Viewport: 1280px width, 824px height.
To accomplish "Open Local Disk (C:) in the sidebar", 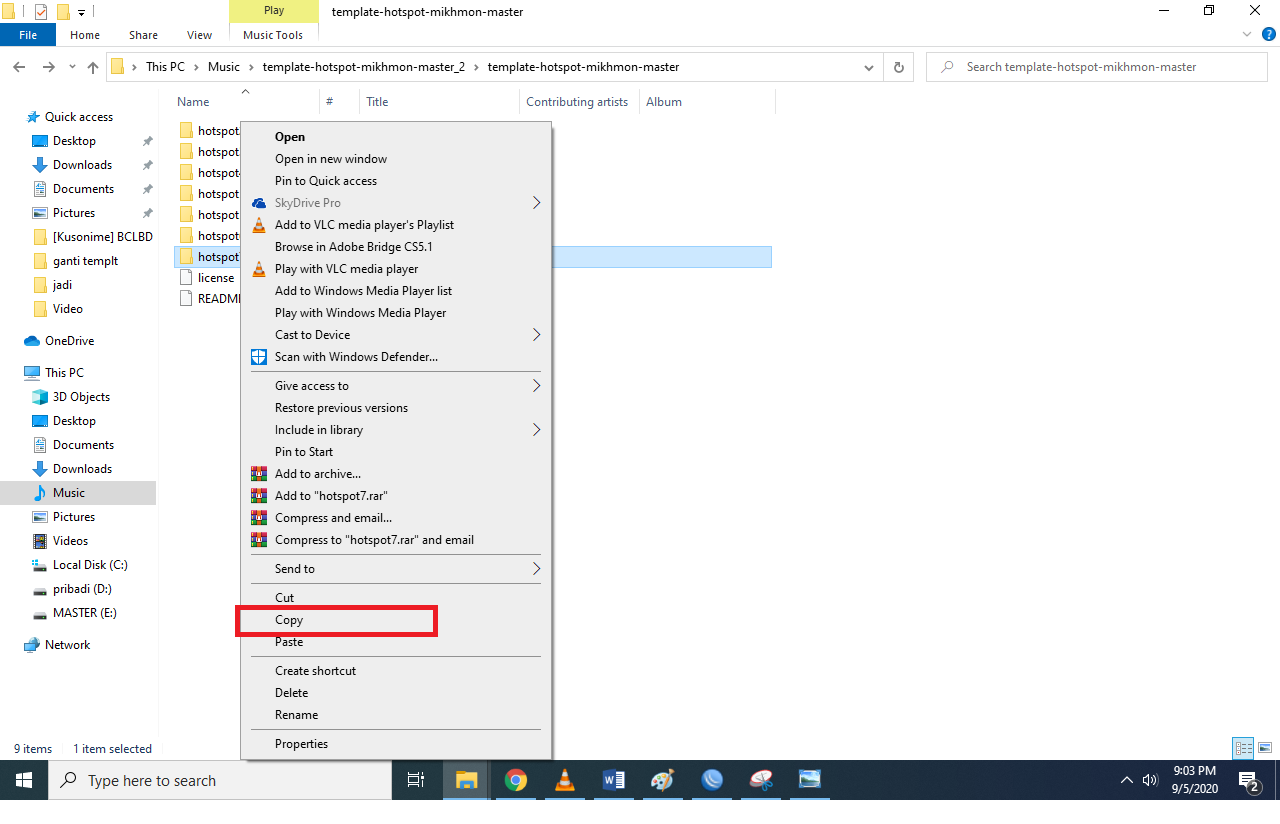I will [90, 565].
